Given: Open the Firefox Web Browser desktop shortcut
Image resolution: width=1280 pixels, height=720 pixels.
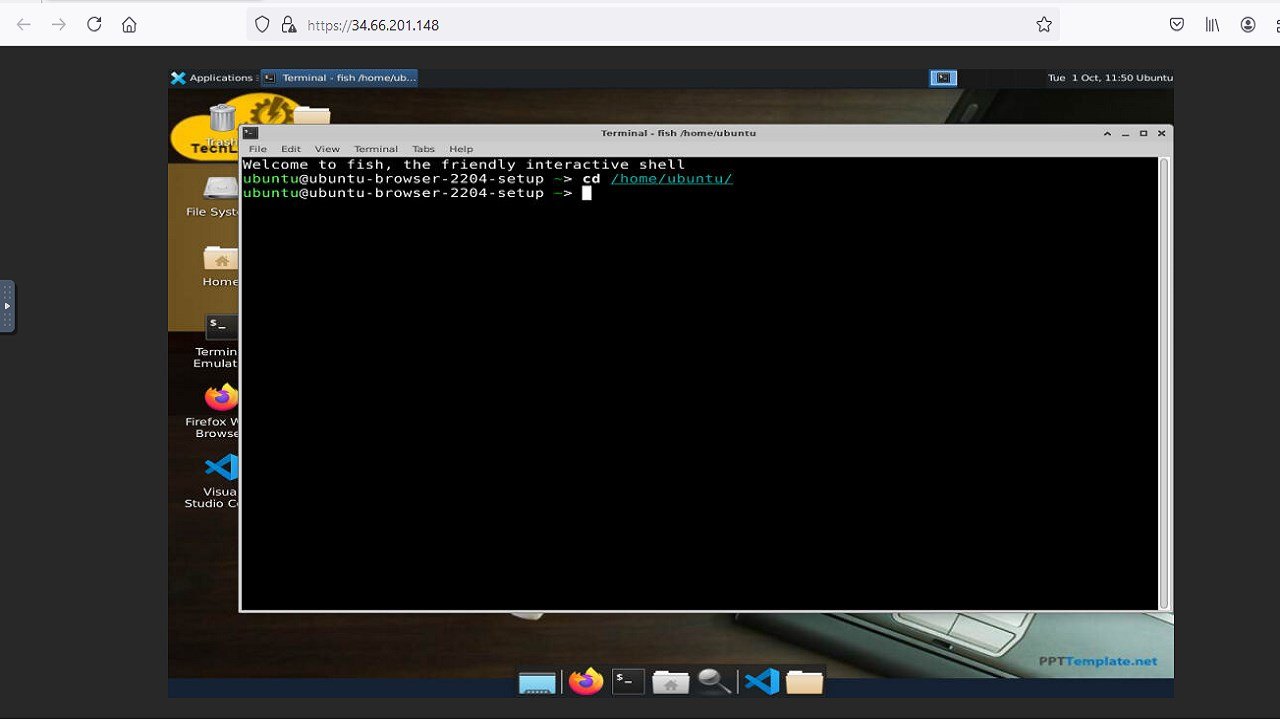Looking at the screenshot, I should point(221,398).
